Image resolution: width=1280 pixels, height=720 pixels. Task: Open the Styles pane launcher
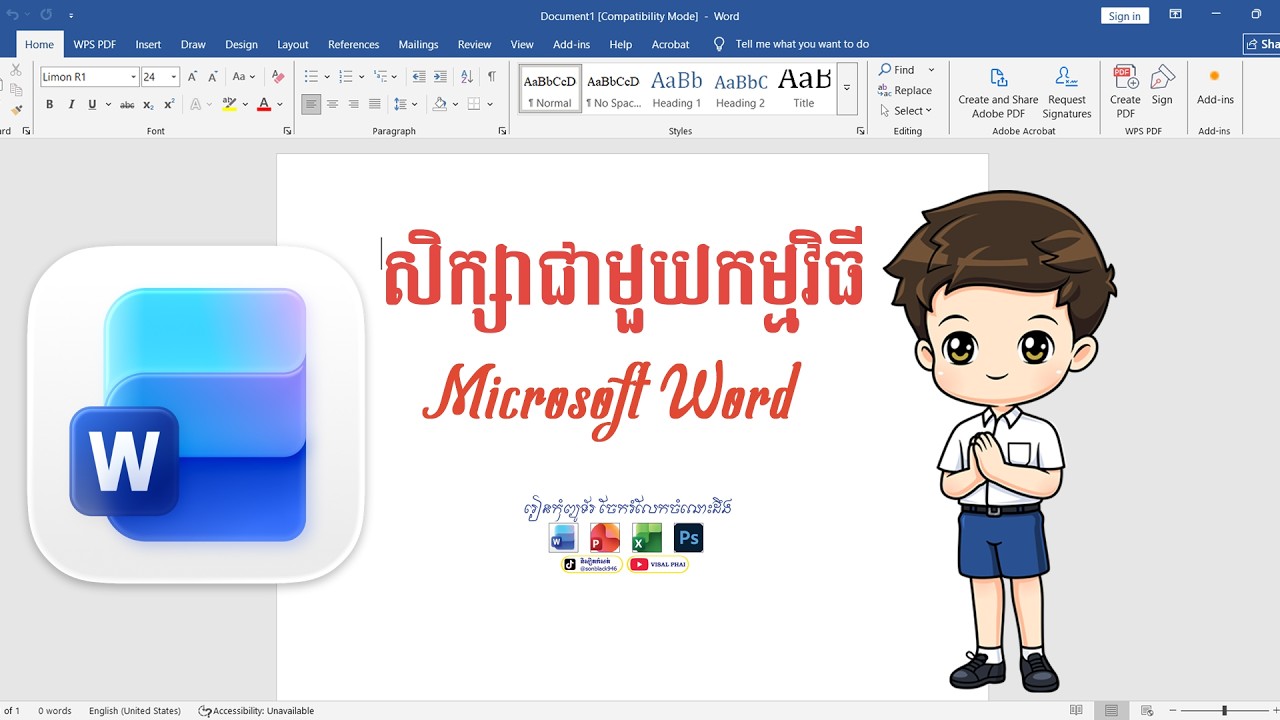point(861,131)
